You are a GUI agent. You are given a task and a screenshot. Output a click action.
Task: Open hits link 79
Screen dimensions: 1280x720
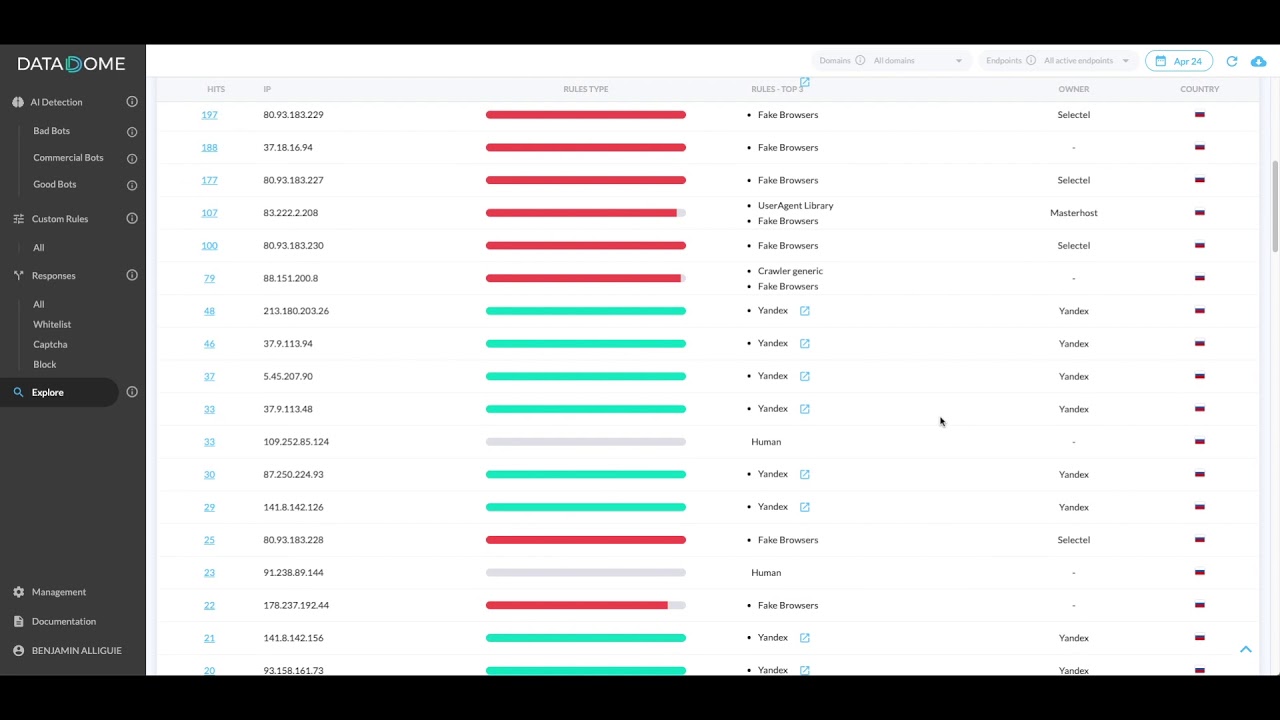(x=209, y=278)
